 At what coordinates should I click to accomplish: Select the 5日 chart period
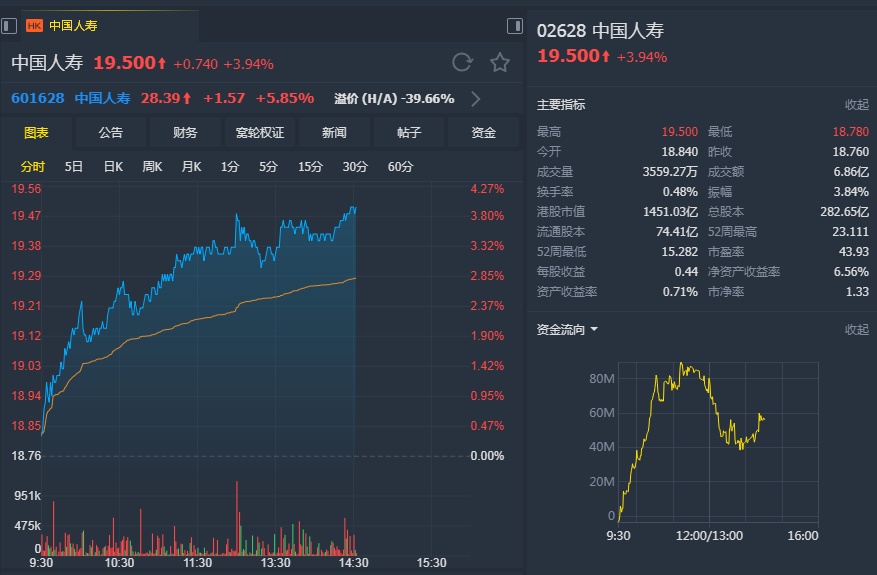[74, 166]
